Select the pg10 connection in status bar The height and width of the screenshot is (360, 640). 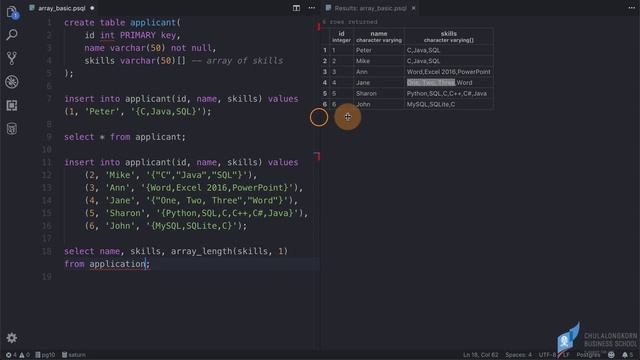45,355
